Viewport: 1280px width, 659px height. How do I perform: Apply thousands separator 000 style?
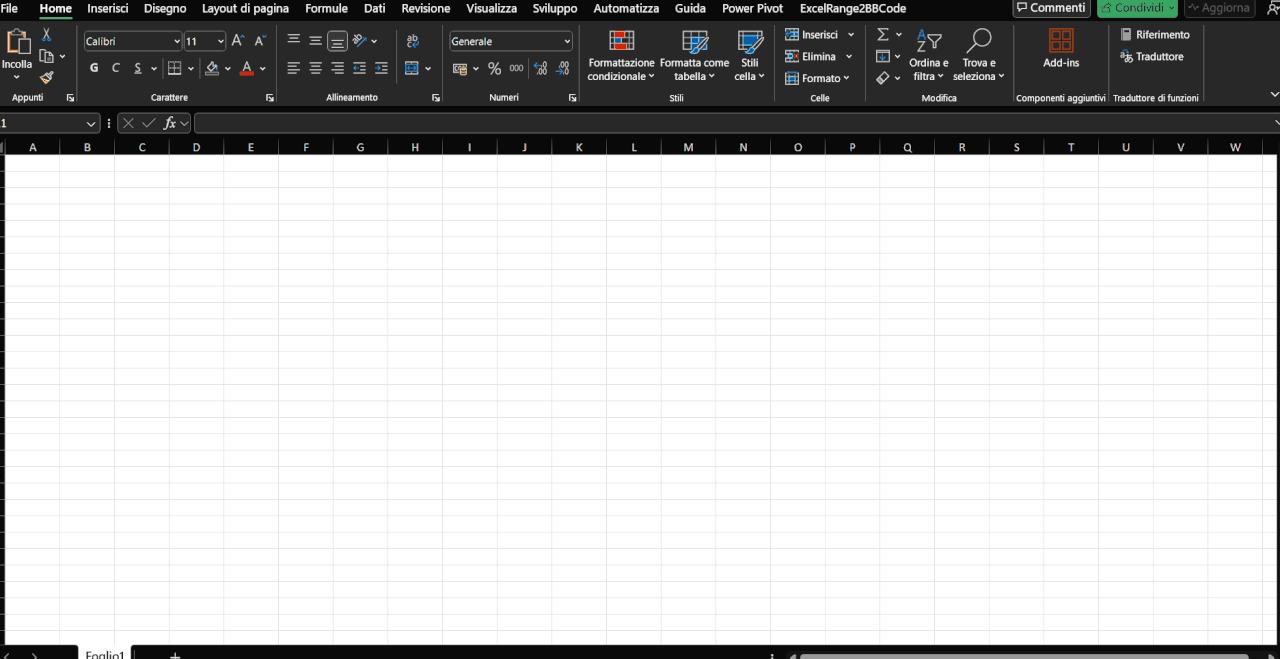[516, 68]
